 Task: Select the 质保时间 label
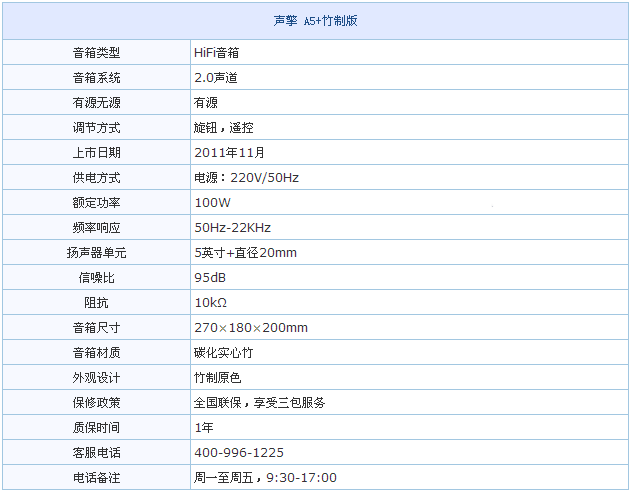click(x=97, y=427)
